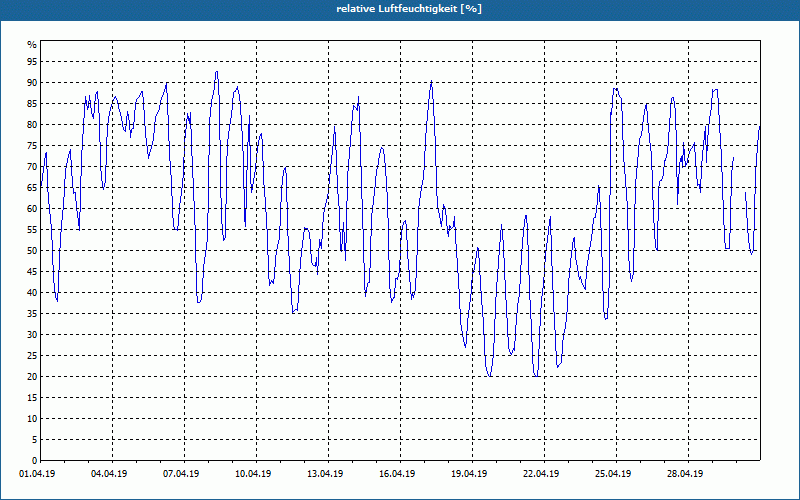Select the 25 y-axis label
800x500 pixels.
pos(32,355)
